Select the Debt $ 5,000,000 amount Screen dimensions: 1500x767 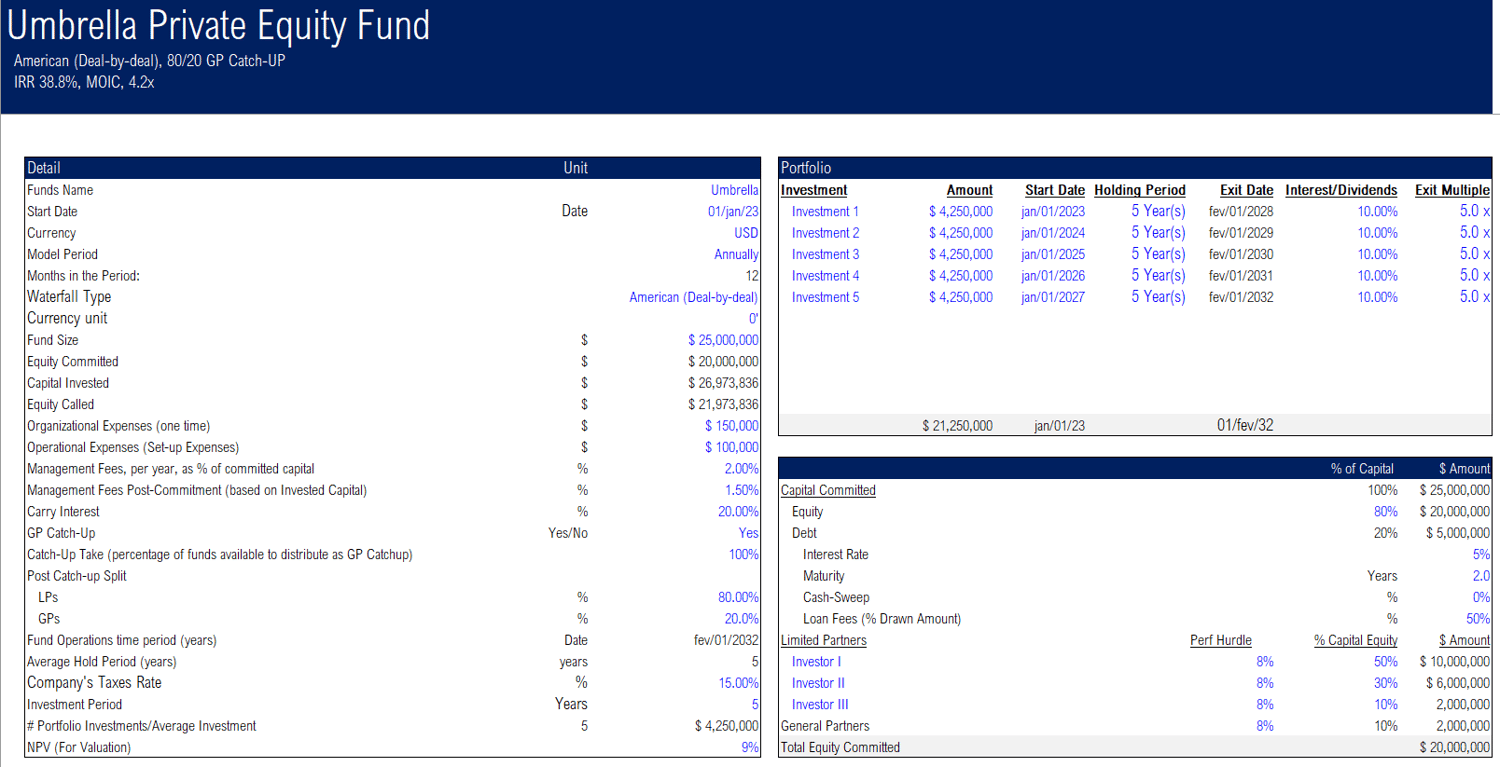1458,533
